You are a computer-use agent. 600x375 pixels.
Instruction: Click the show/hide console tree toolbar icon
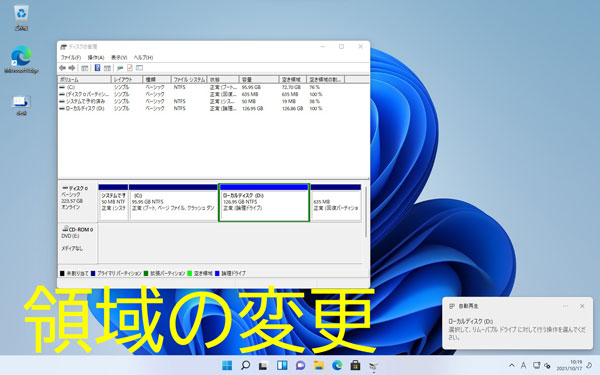pyautogui.click(x=85, y=68)
